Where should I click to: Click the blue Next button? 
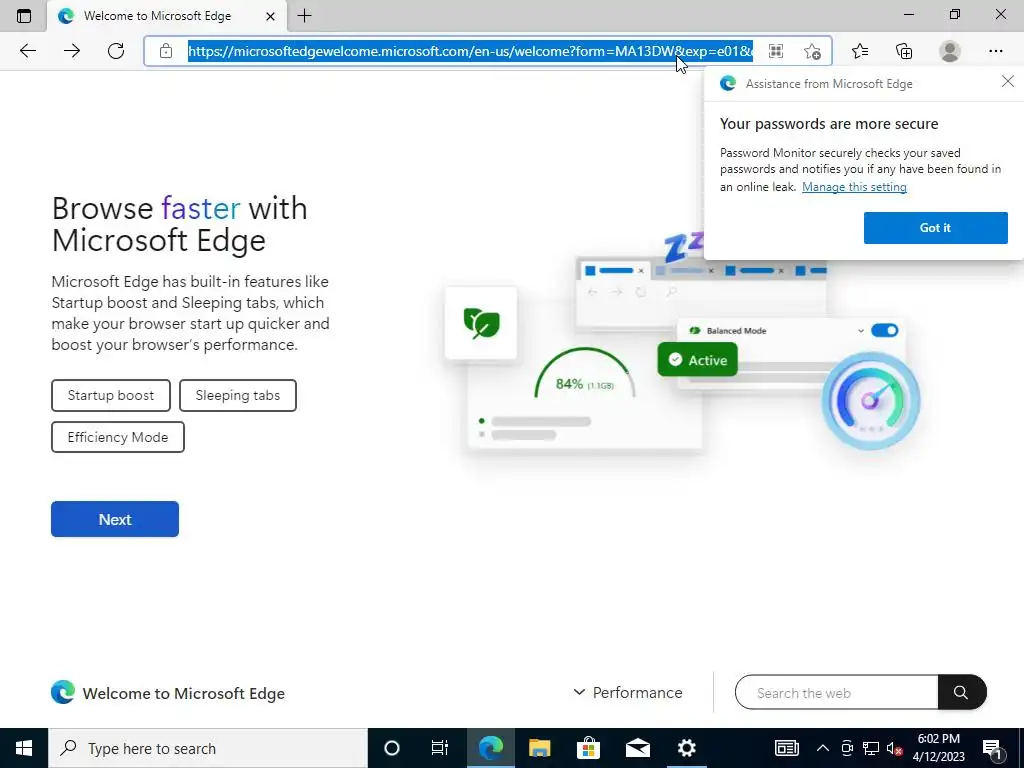click(x=115, y=519)
